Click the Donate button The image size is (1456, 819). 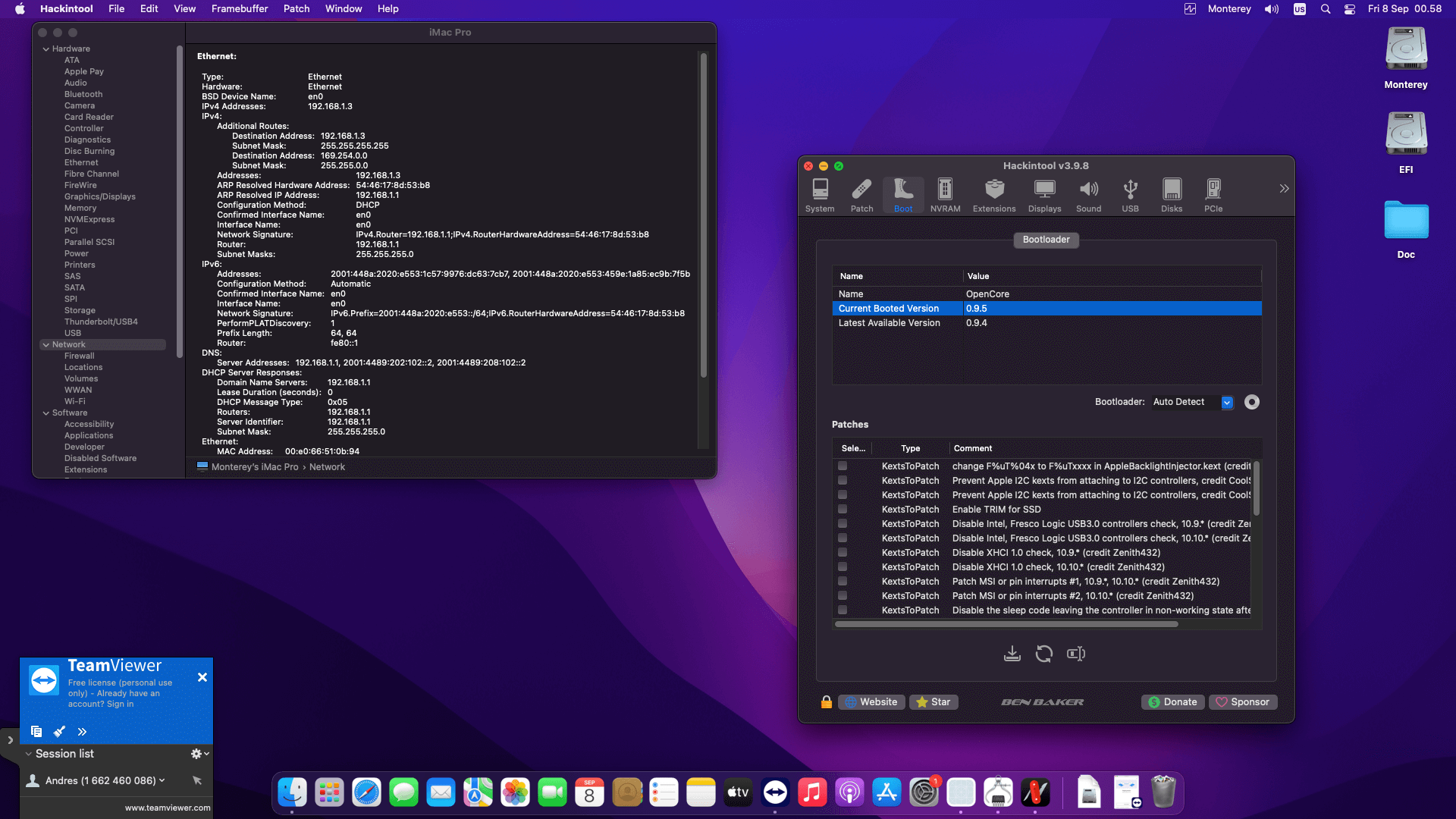coord(1172,702)
